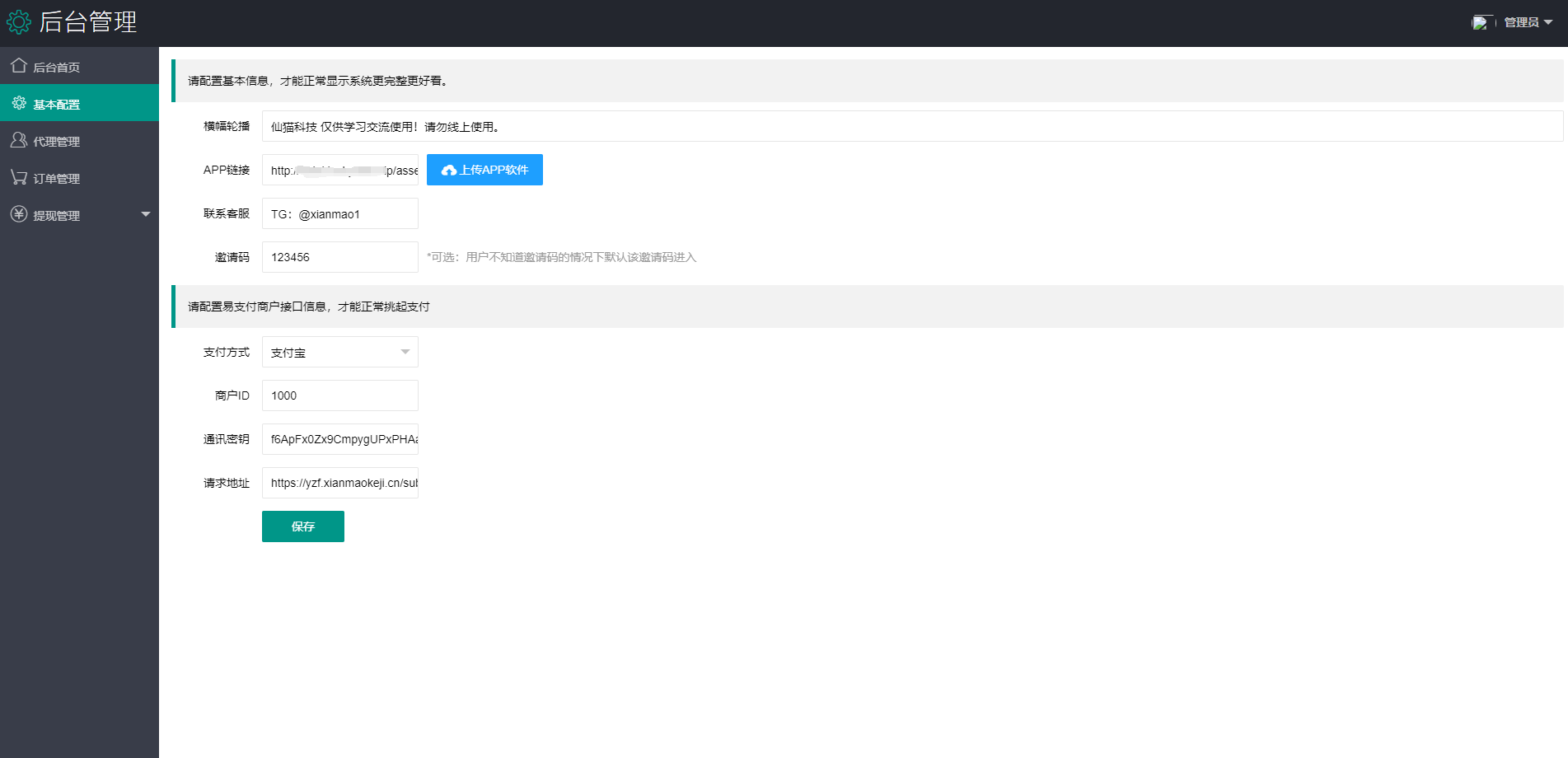The height and width of the screenshot is (758, 1568).
Task: Focus the 邀请码 field containing 123456
Action: 340,257
